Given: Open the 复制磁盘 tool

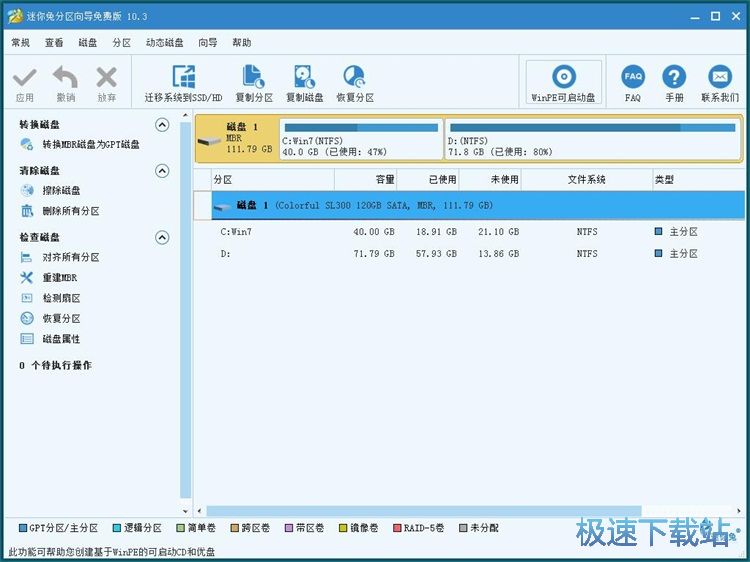Looking at the screenshot, I should [304, 78].
